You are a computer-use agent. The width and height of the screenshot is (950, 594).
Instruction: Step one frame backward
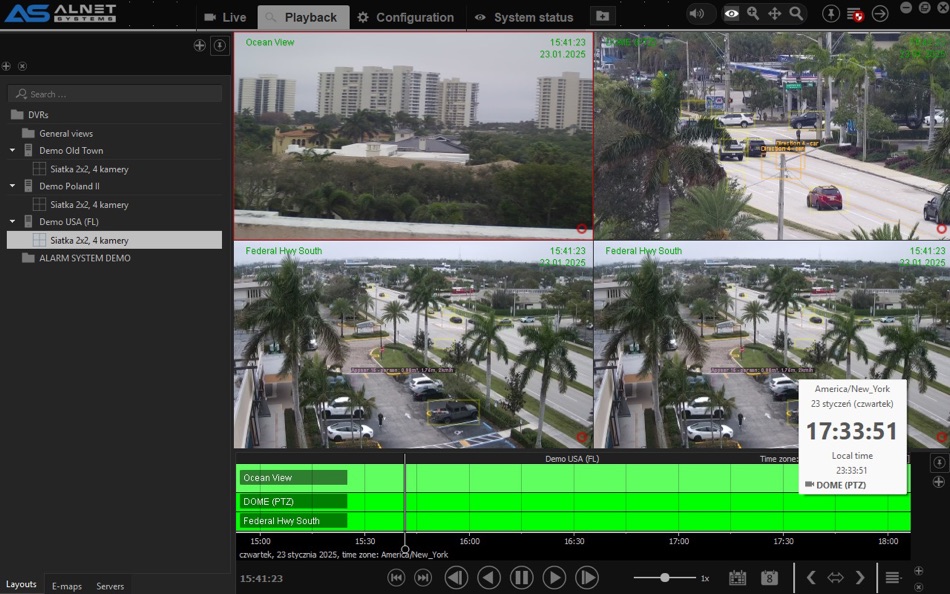point(456,578)
